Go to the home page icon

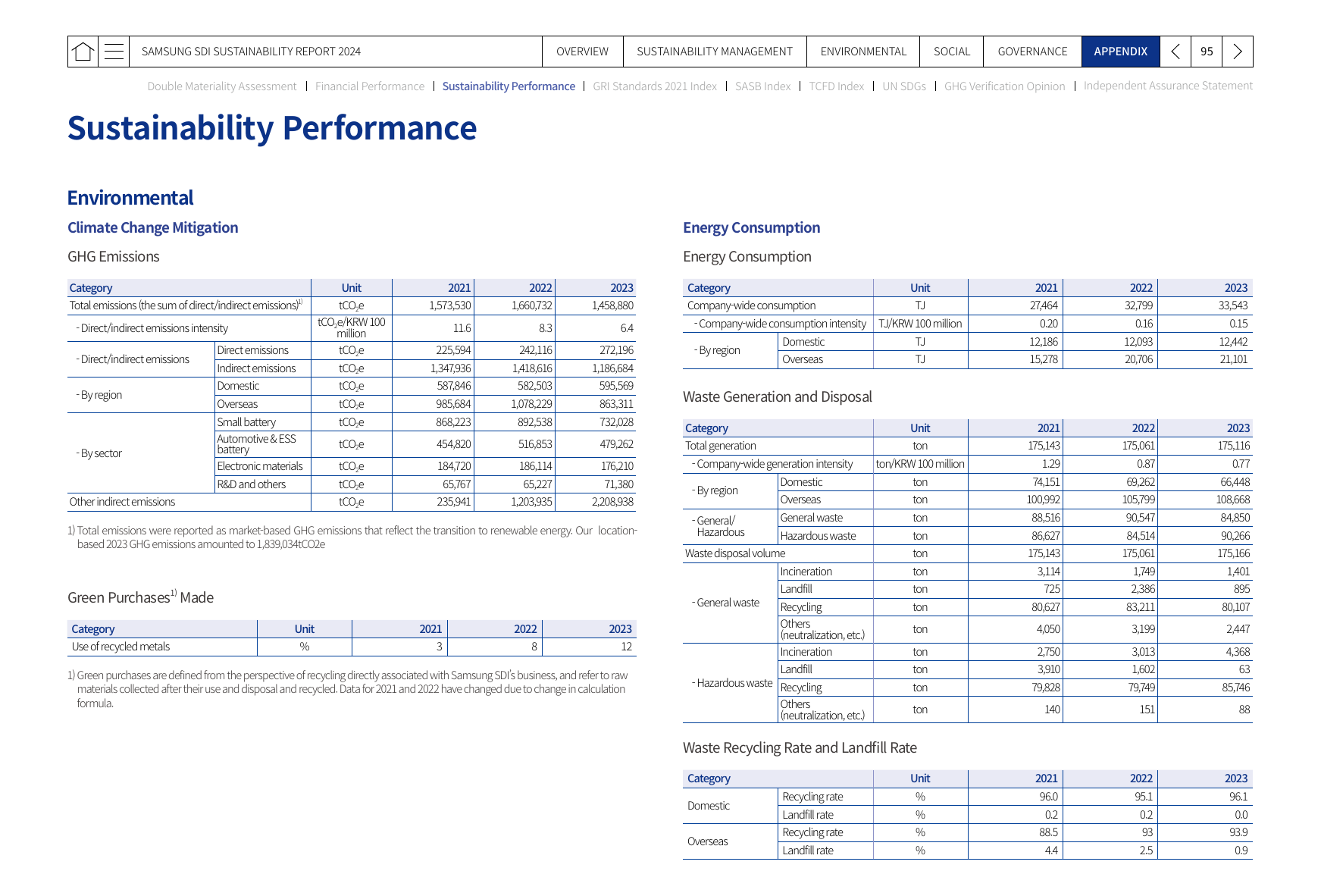pos(83,52)
